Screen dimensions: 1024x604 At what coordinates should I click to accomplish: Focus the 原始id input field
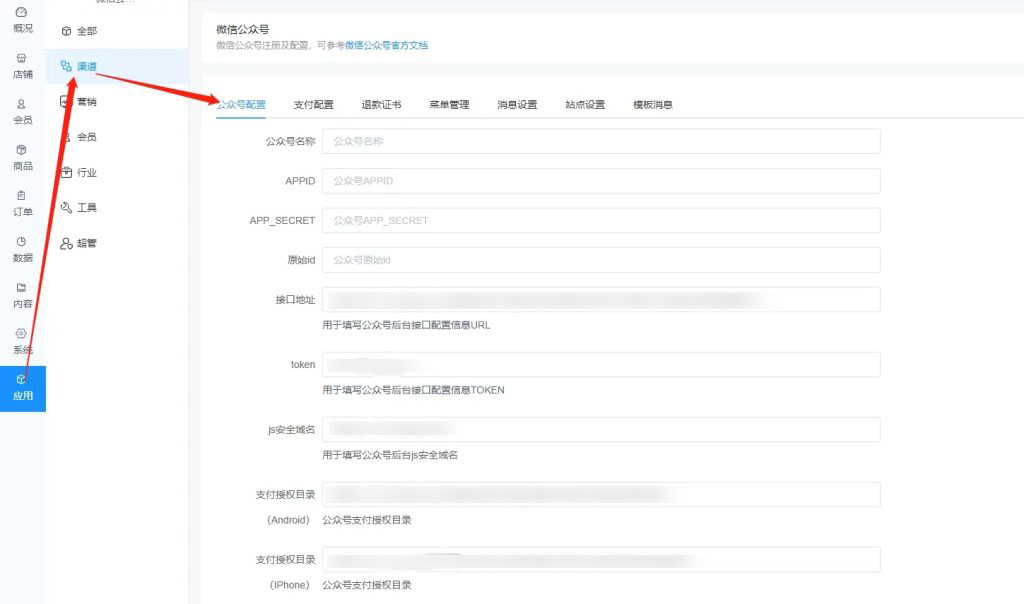[x=601, y=260]
